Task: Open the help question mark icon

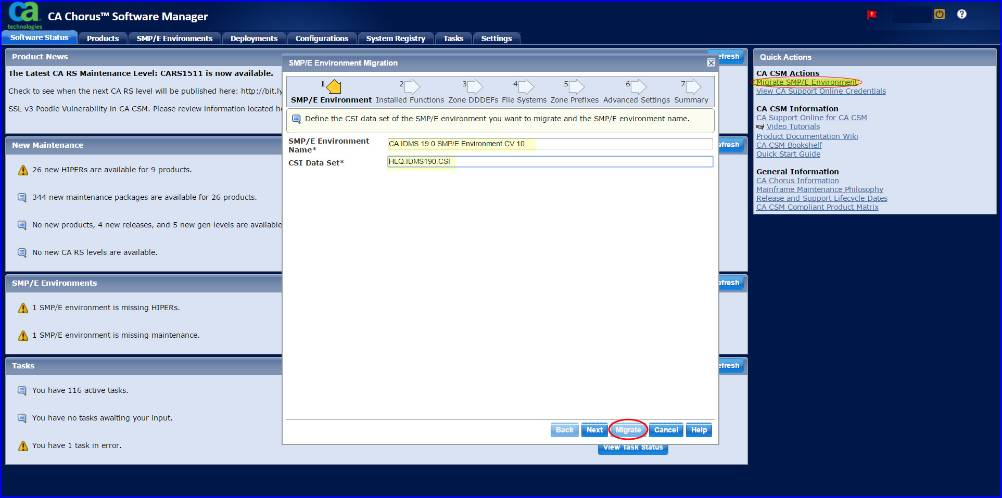Action: [962, 14]
